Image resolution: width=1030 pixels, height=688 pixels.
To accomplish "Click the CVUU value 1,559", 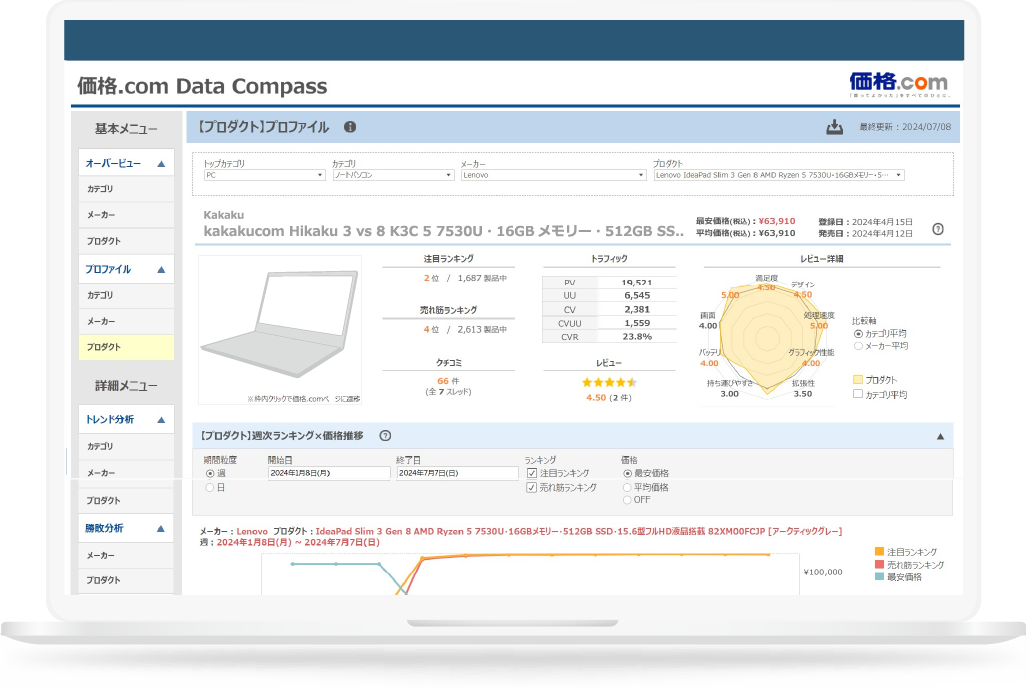I will 637,323.
